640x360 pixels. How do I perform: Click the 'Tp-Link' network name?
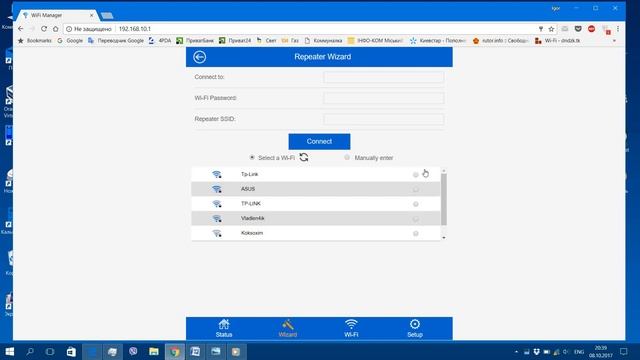click(249, 174)
